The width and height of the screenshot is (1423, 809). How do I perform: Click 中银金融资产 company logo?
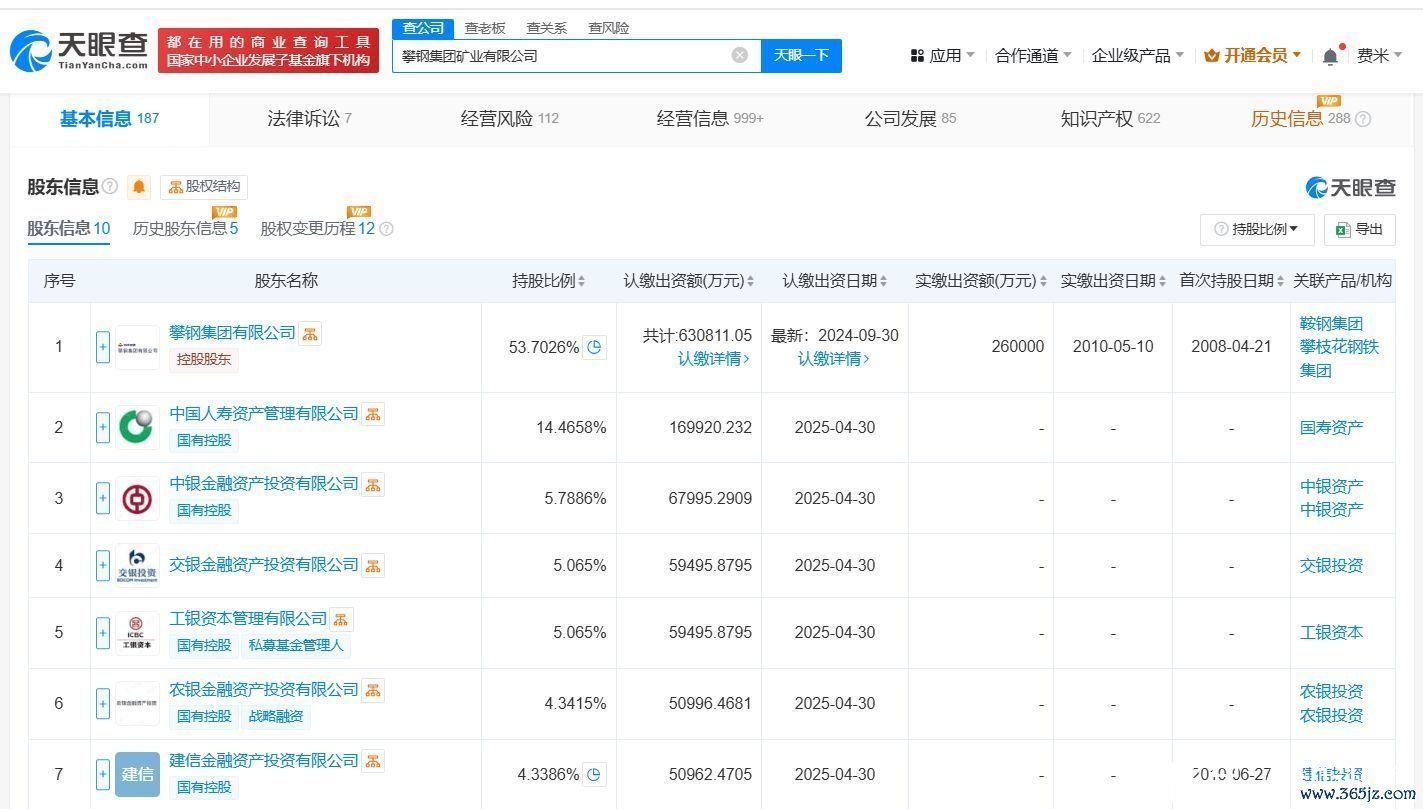pos(137,499)
